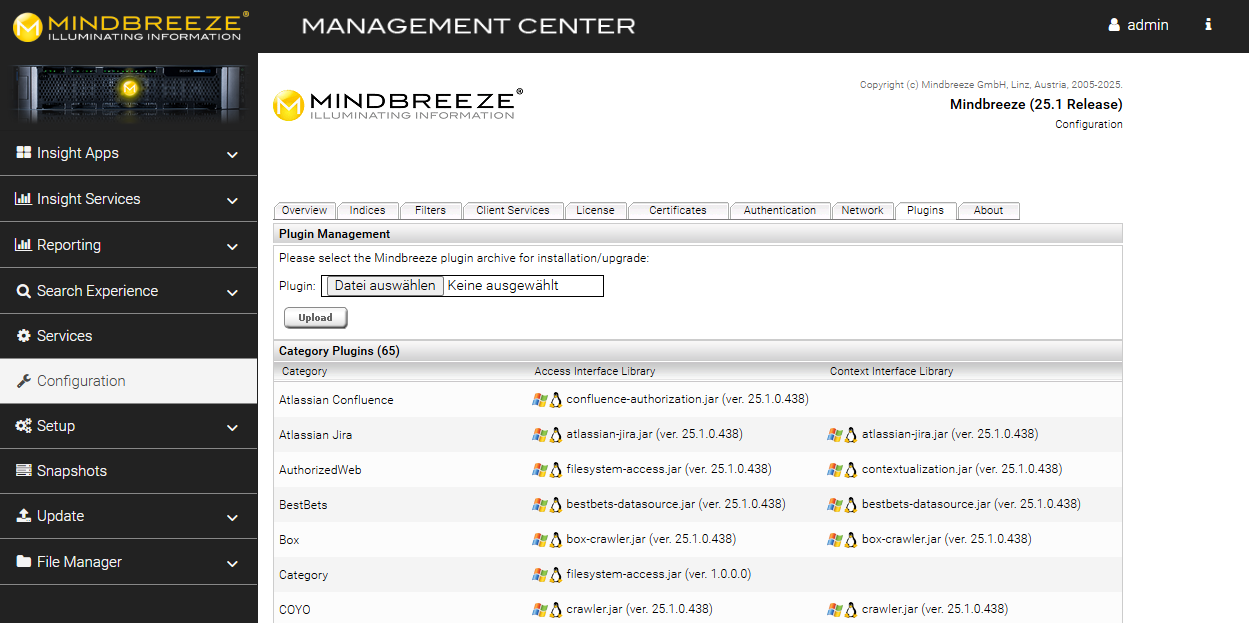This screenshot has height=623, width=1249.
Task: Go to the Authentication tab
Action: pos(779,211)
